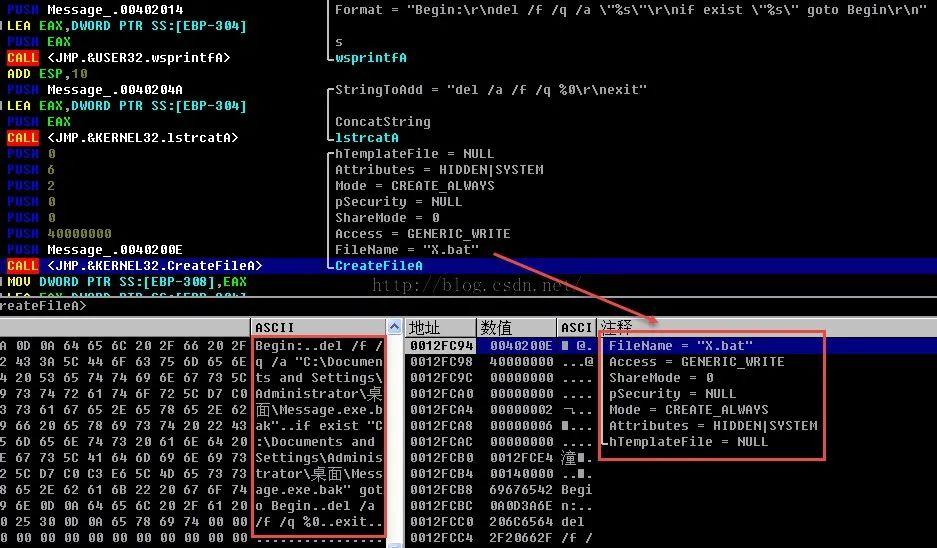Click the 数值 column header in stack pane
This screenshot has width=937, height=548.
click(516, 327)
